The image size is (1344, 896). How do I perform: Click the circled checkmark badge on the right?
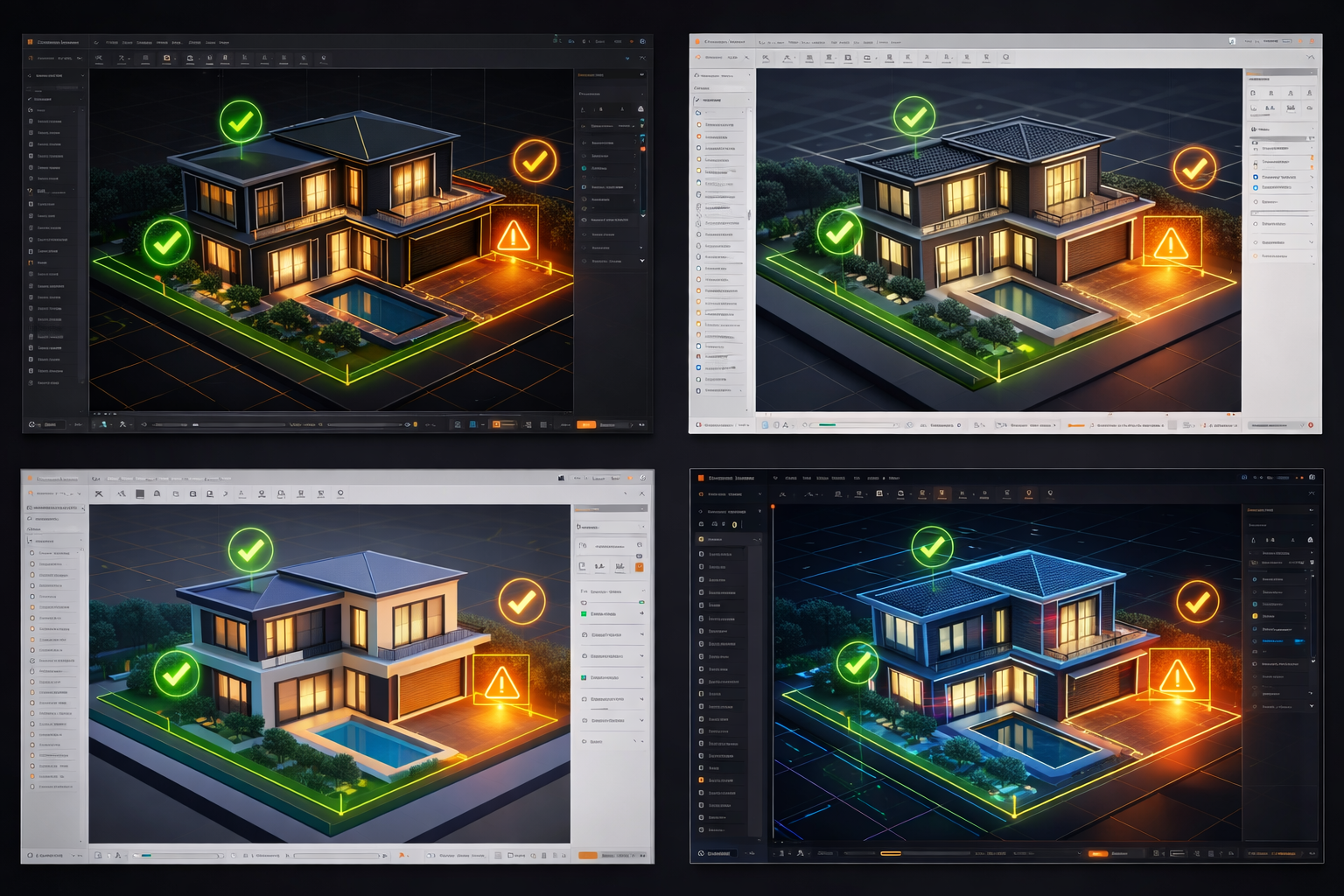(x=533, y=163)
